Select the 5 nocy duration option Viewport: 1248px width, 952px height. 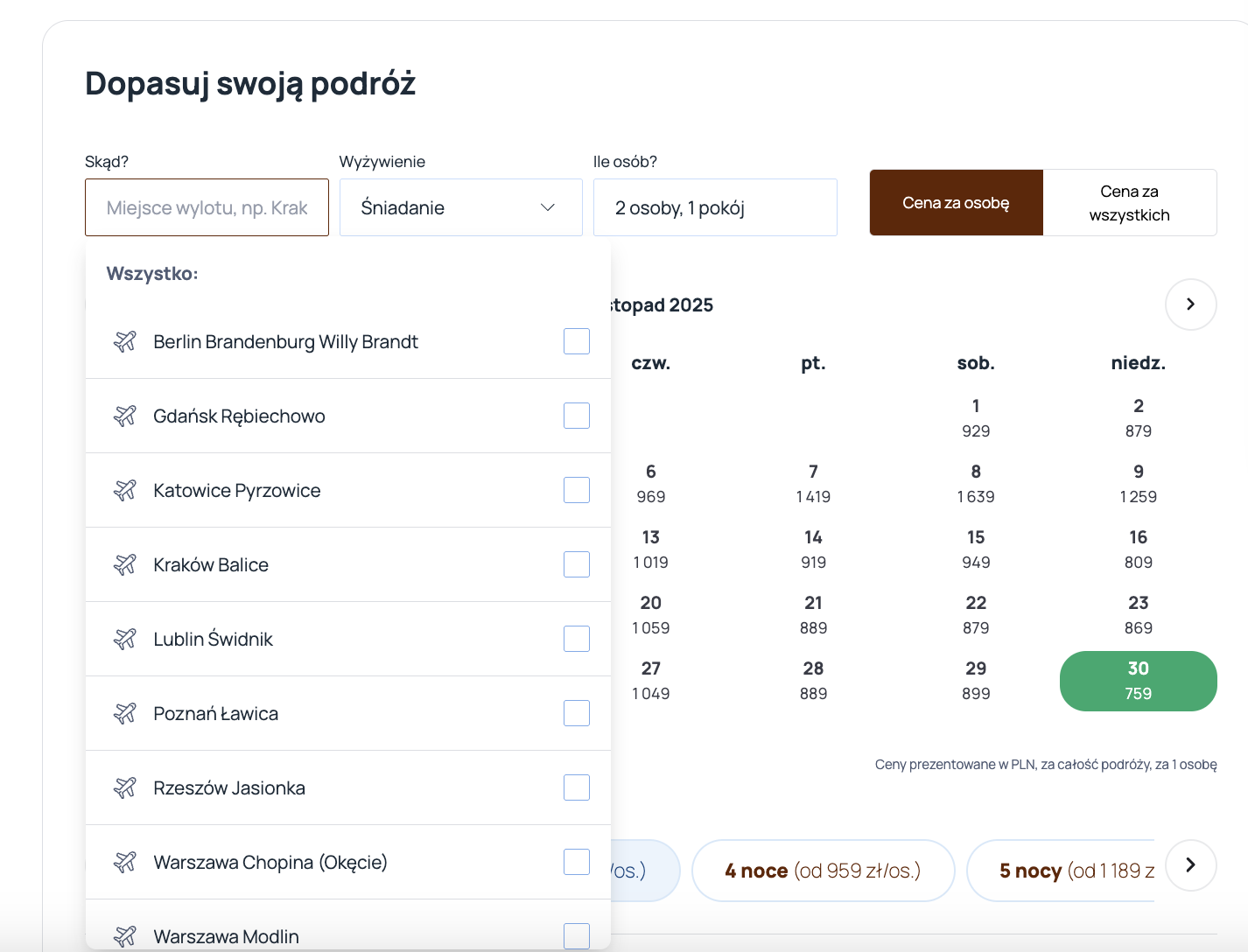[x=1061, y=871]
